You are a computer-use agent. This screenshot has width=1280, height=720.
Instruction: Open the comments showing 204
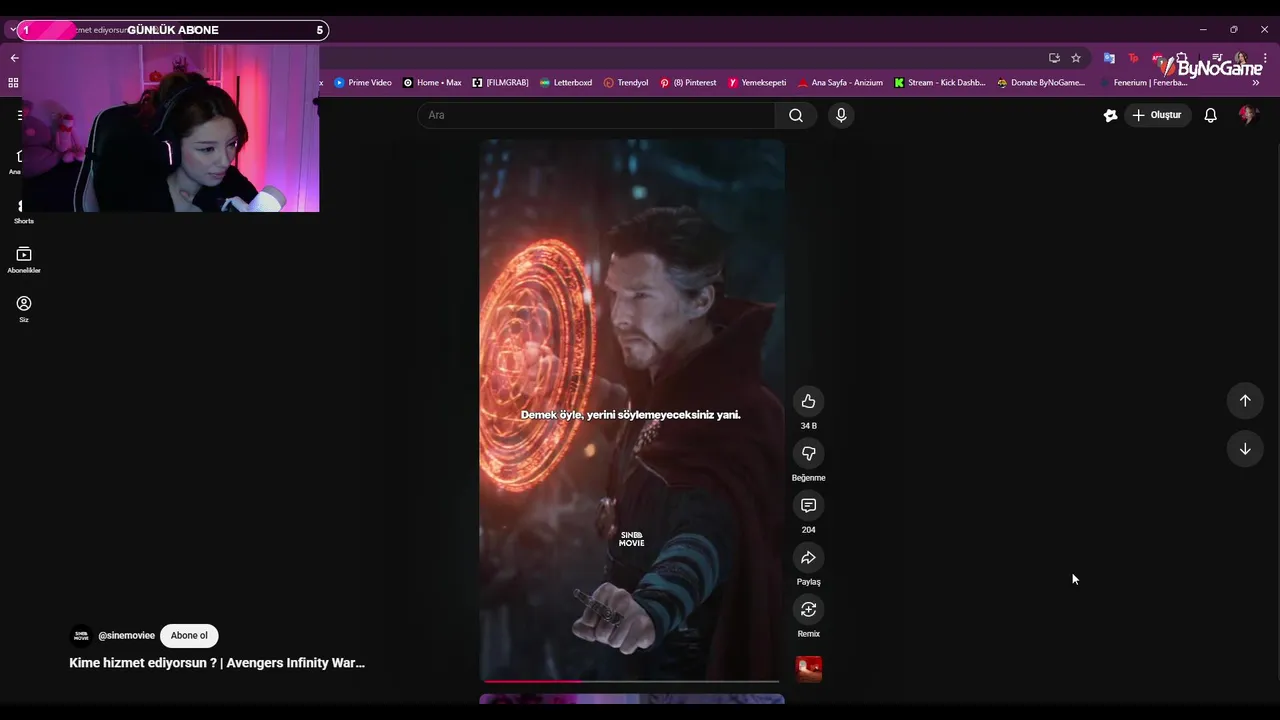(x=808, y=505)
